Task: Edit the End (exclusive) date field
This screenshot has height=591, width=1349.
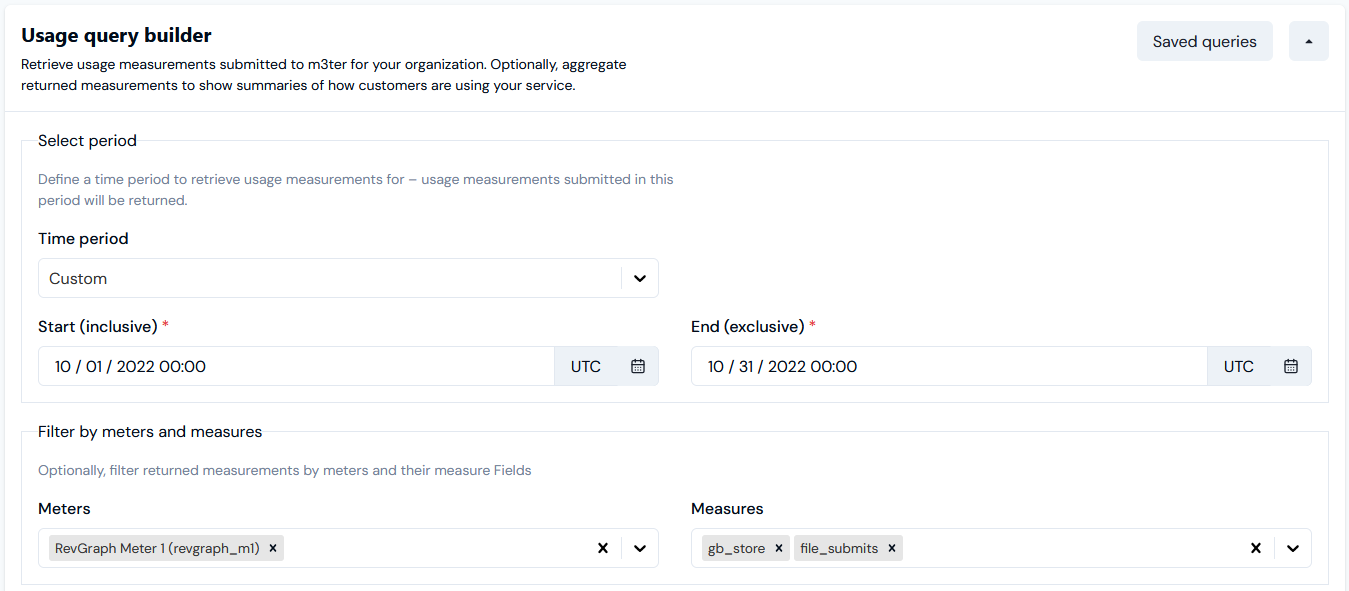Action: pos(950,366)
